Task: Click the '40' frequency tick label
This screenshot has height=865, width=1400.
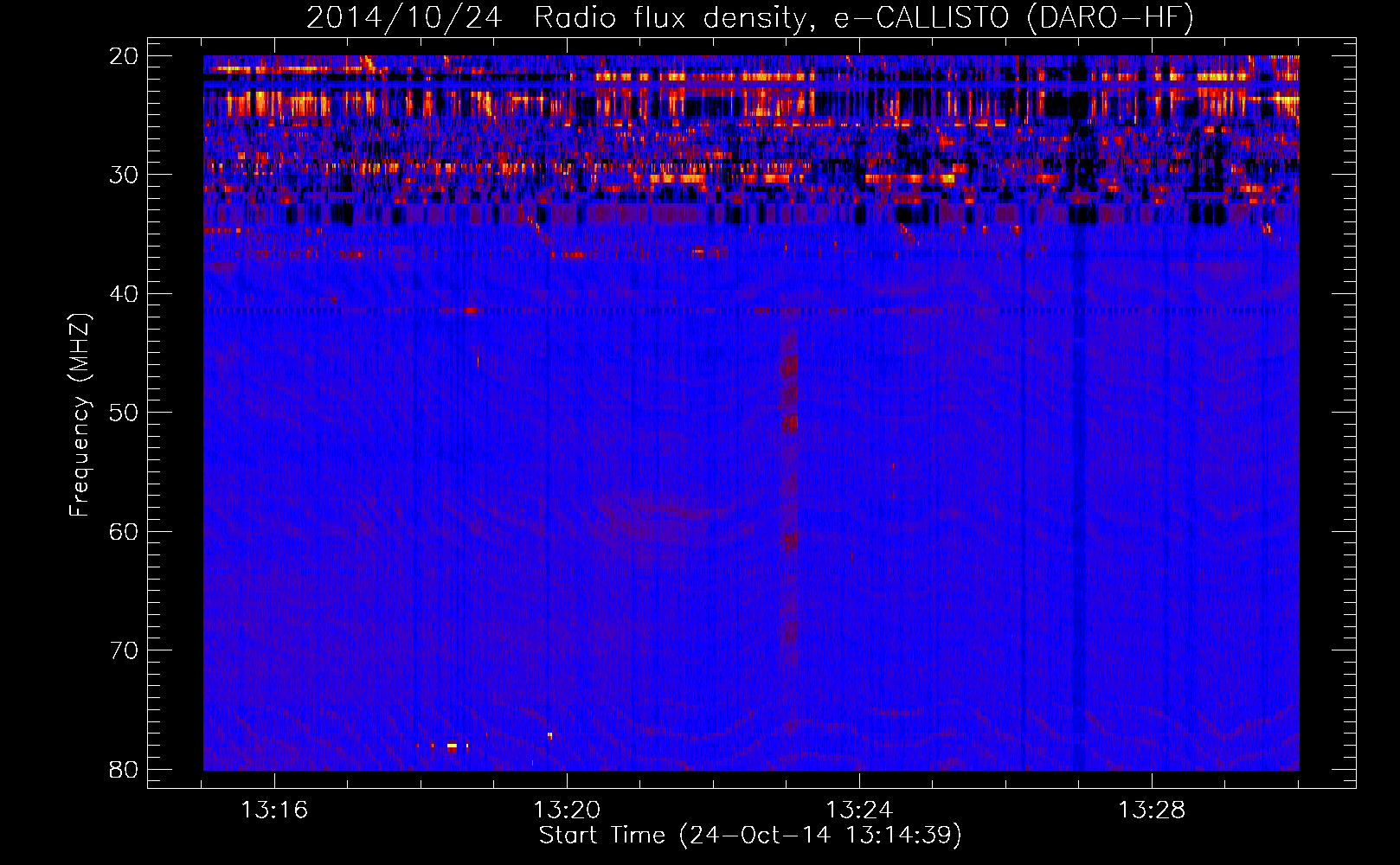Action: (x=124, y=294)
